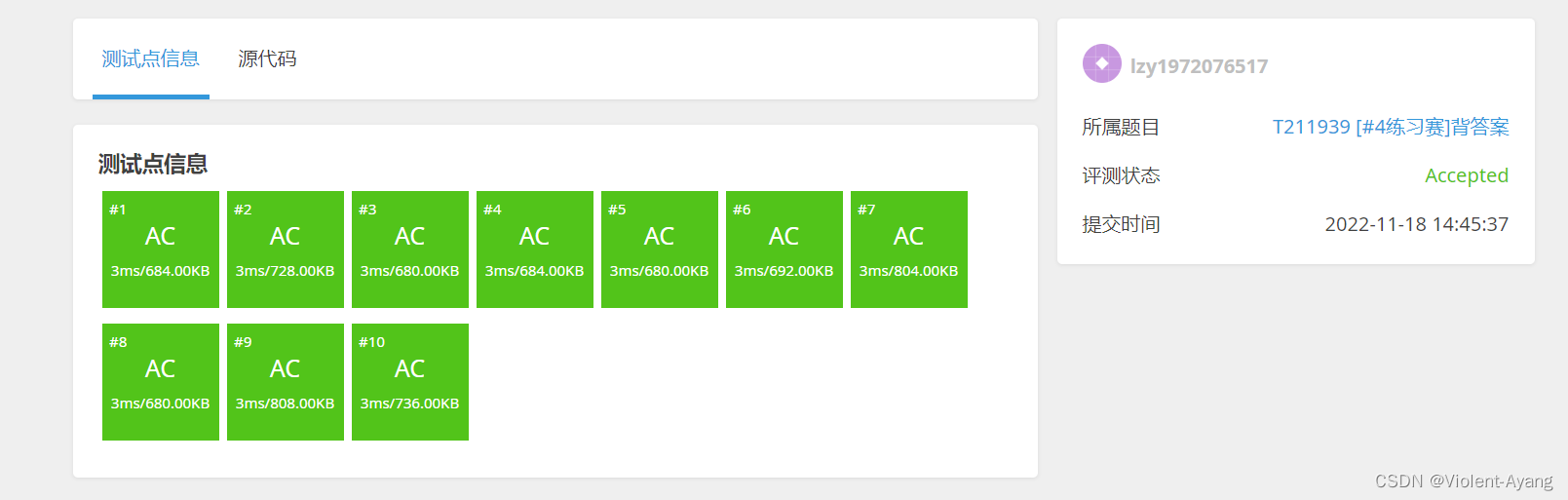Select test case #1 AC block
This screenshot has width=1568, height=500.
(161, 250)
